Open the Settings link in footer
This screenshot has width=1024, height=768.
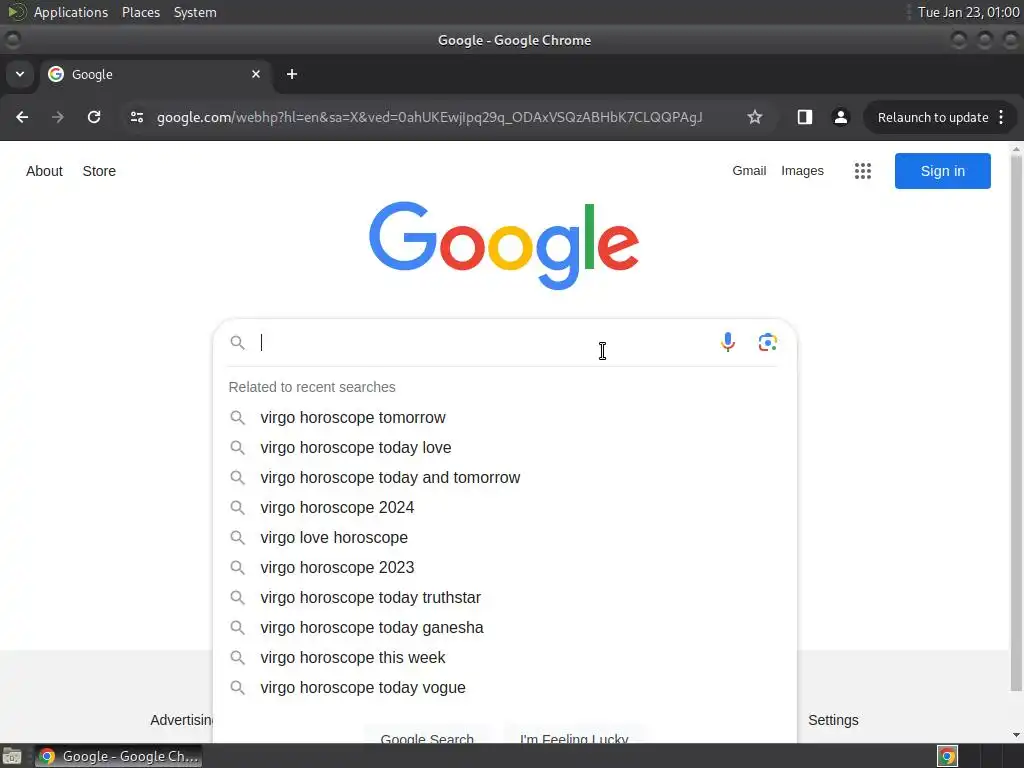[x=833, y=720]
